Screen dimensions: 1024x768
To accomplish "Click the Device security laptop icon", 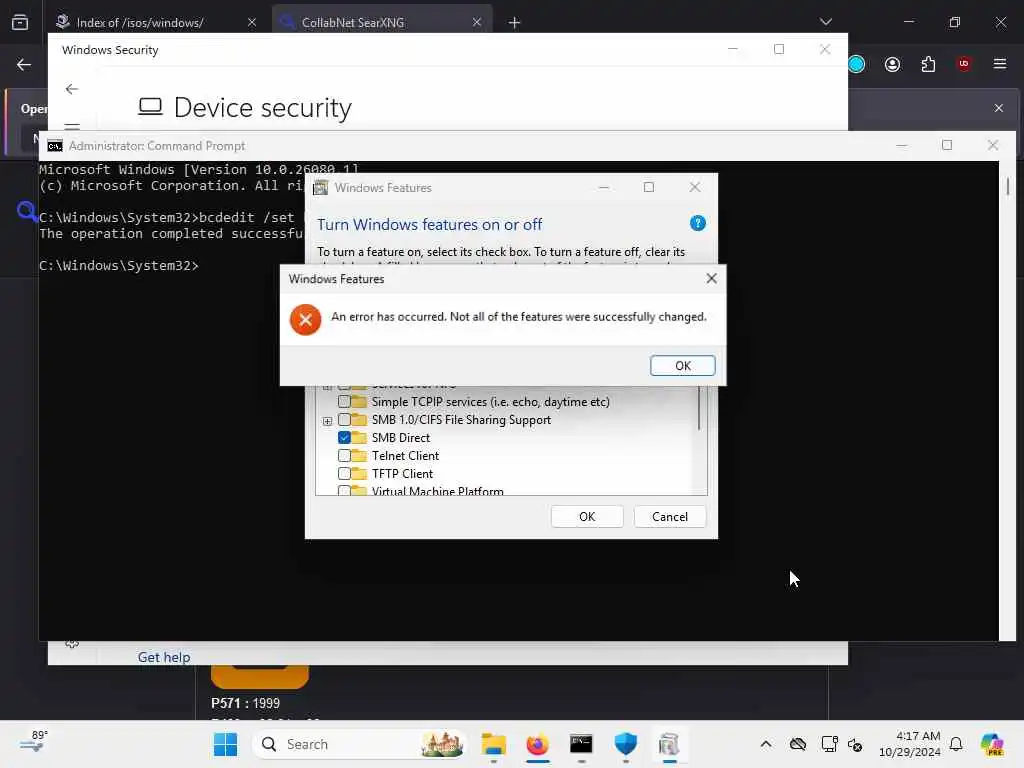I will [150, 106].
